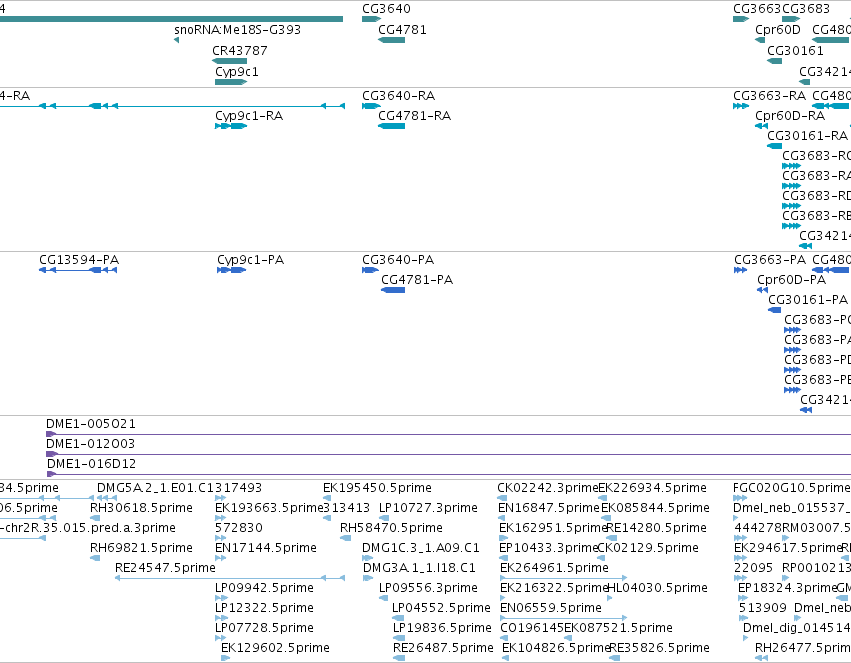Select the LP04552.5prime EST
851x663 pixels.
pos(398,618)
